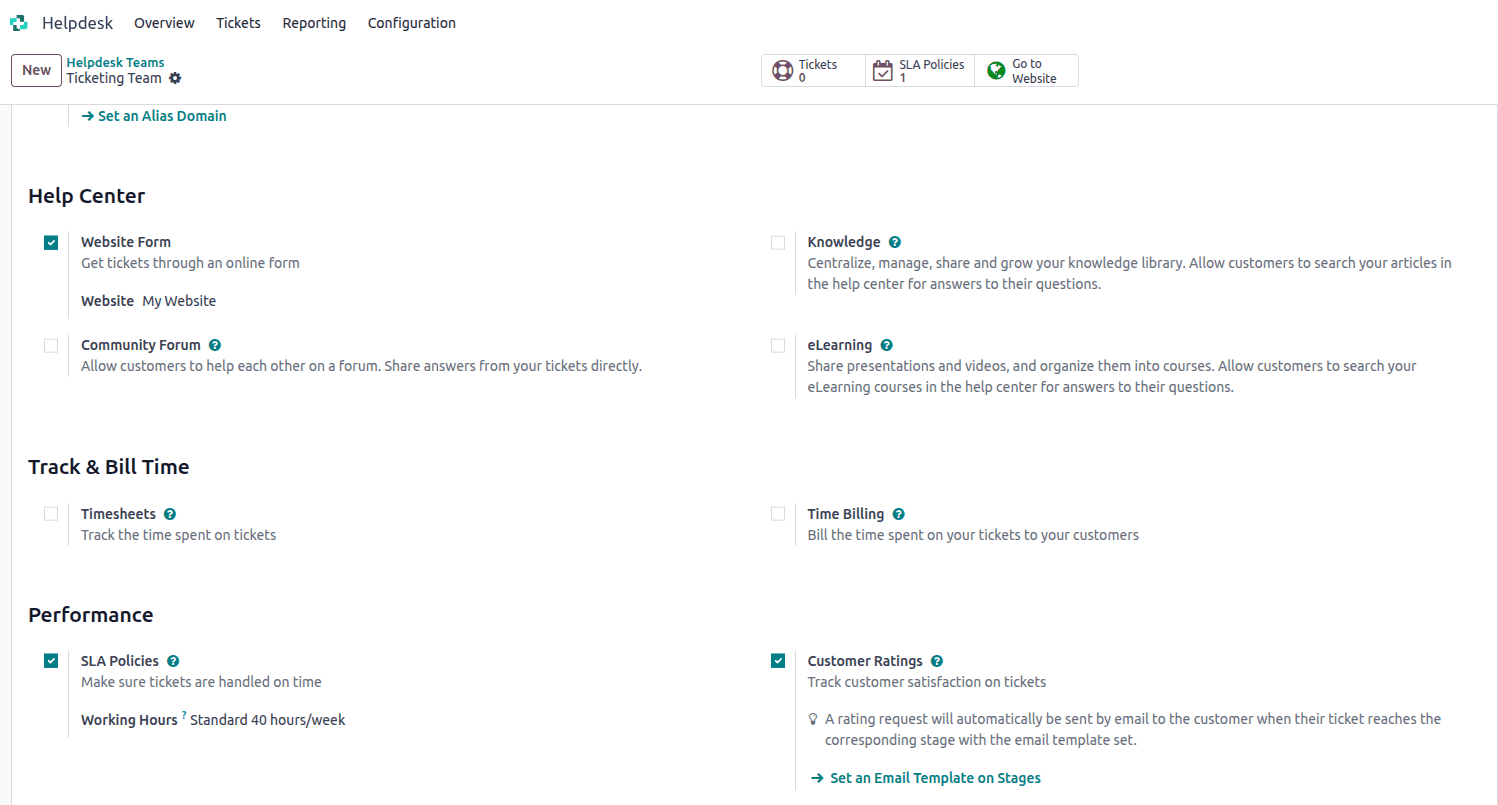Viewport: 1498px width, 805px height.
Task: Open the gear settings beside Ticketing Team
Action: point(175,78)
